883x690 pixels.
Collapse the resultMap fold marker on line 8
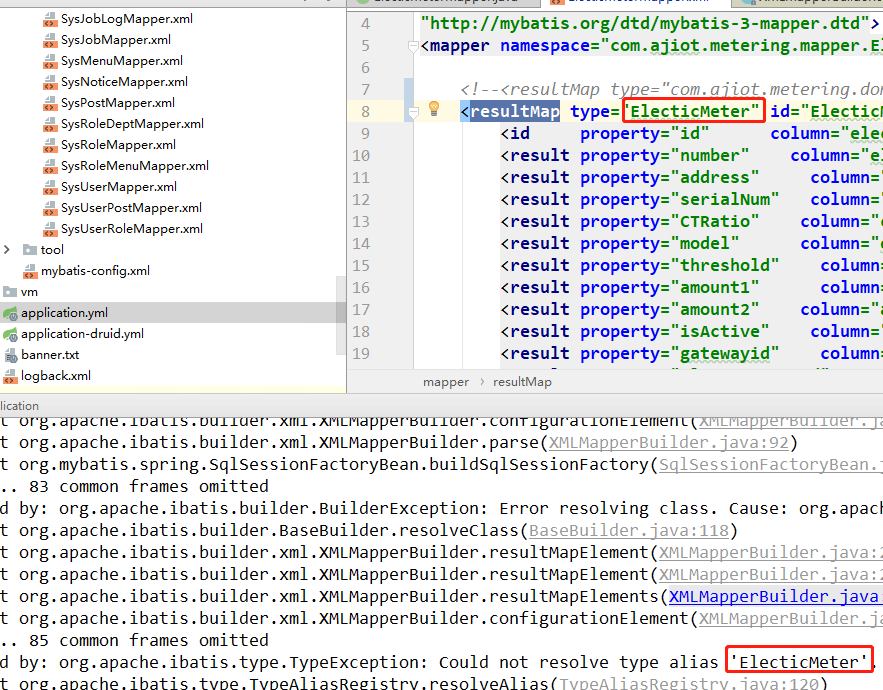[413, 113]
